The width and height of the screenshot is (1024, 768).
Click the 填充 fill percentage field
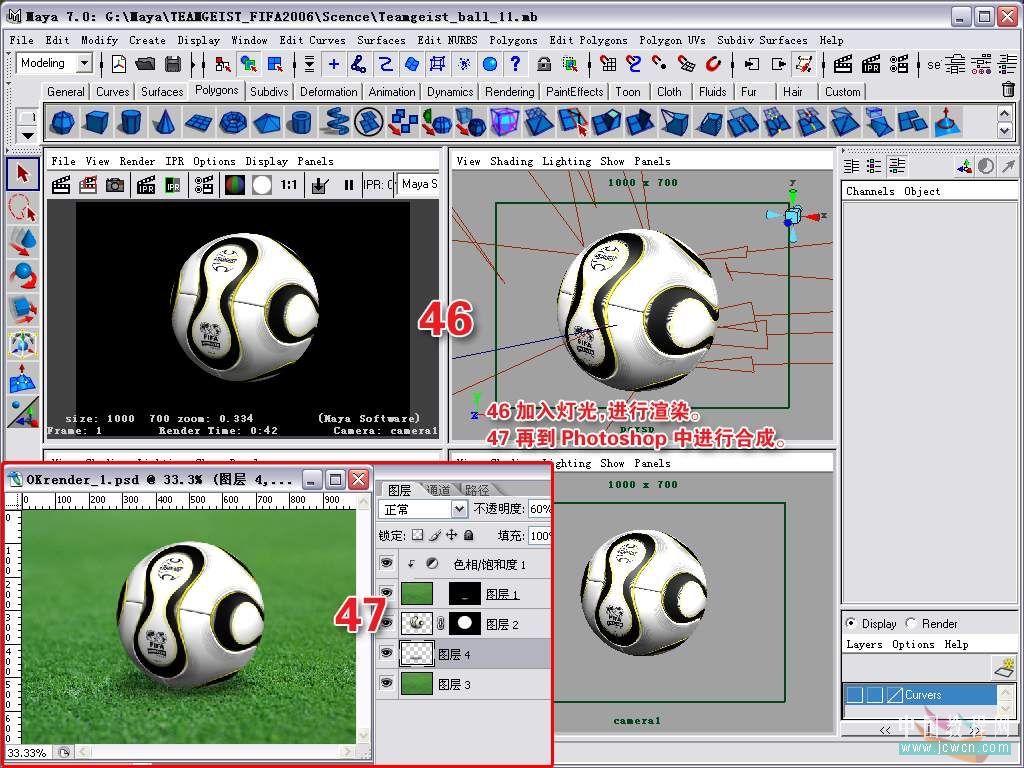(x=539, y=536)
